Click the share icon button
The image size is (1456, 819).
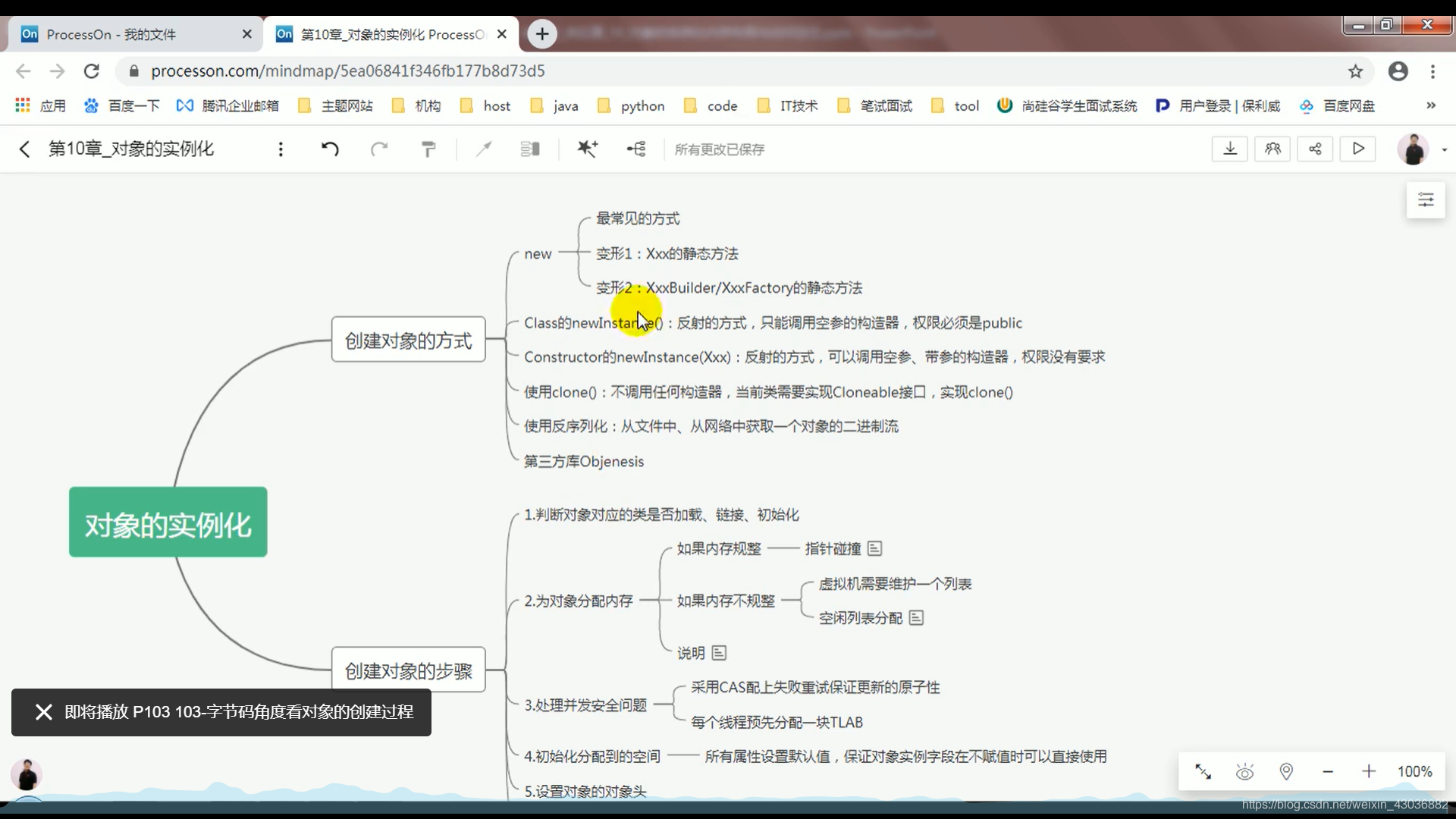click(1315, 149)
